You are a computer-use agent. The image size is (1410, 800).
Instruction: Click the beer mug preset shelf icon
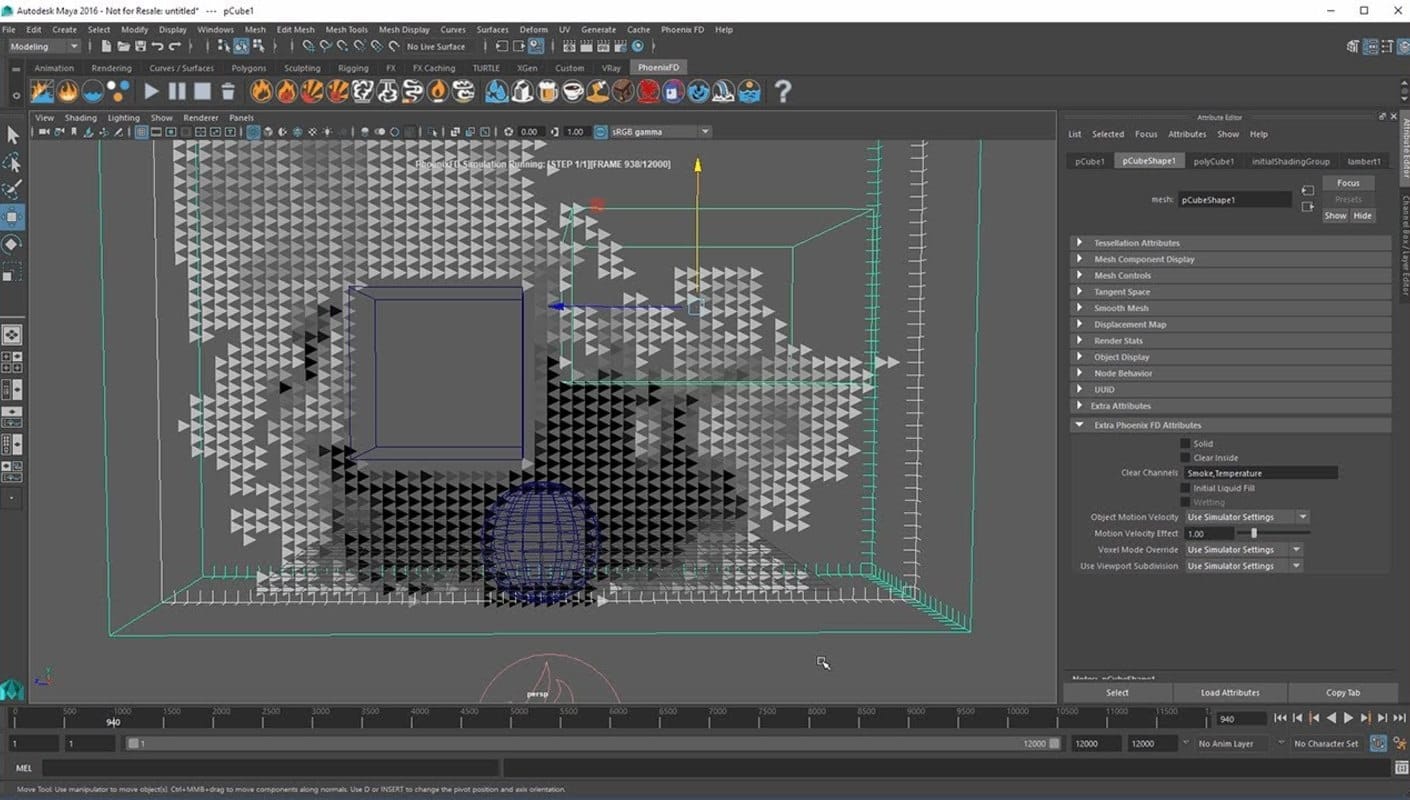[547, 92]
